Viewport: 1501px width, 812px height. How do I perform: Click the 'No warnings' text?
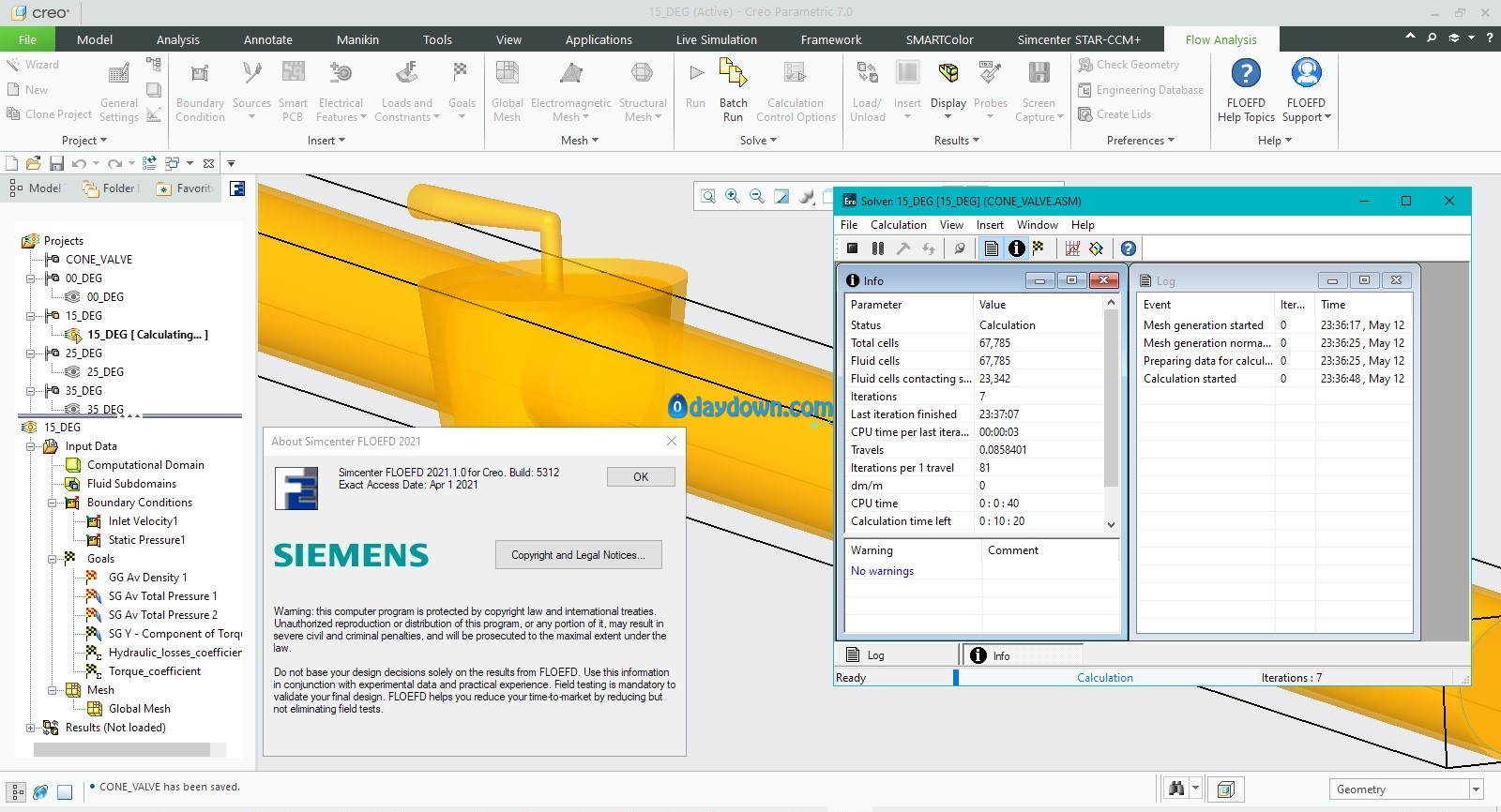click(882, 571)
